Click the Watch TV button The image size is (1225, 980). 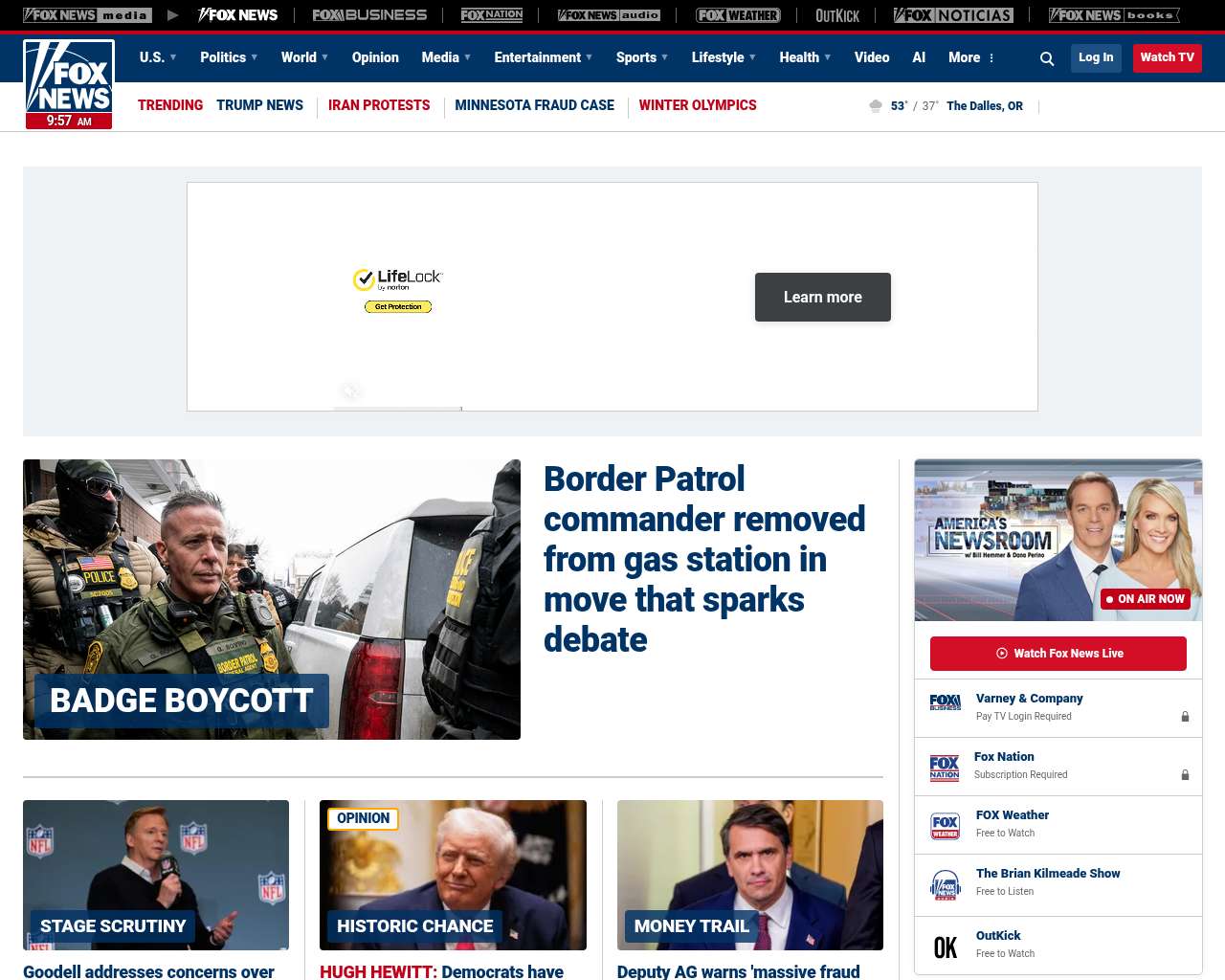1167,57
